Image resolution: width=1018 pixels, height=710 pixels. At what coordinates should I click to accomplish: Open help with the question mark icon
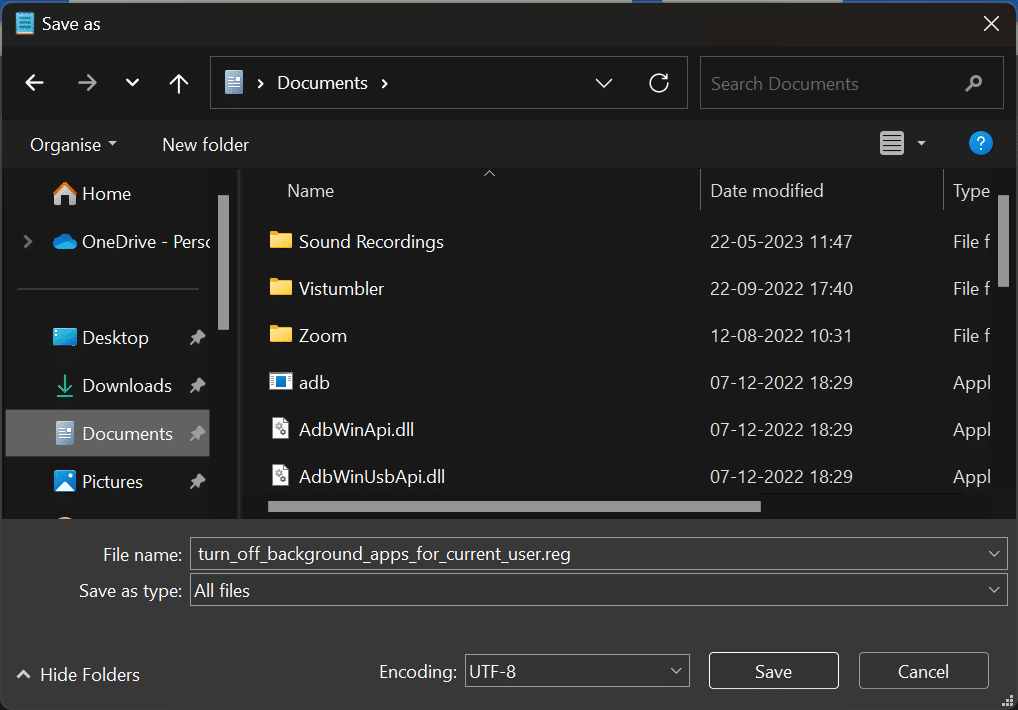(x=980, y=143)
